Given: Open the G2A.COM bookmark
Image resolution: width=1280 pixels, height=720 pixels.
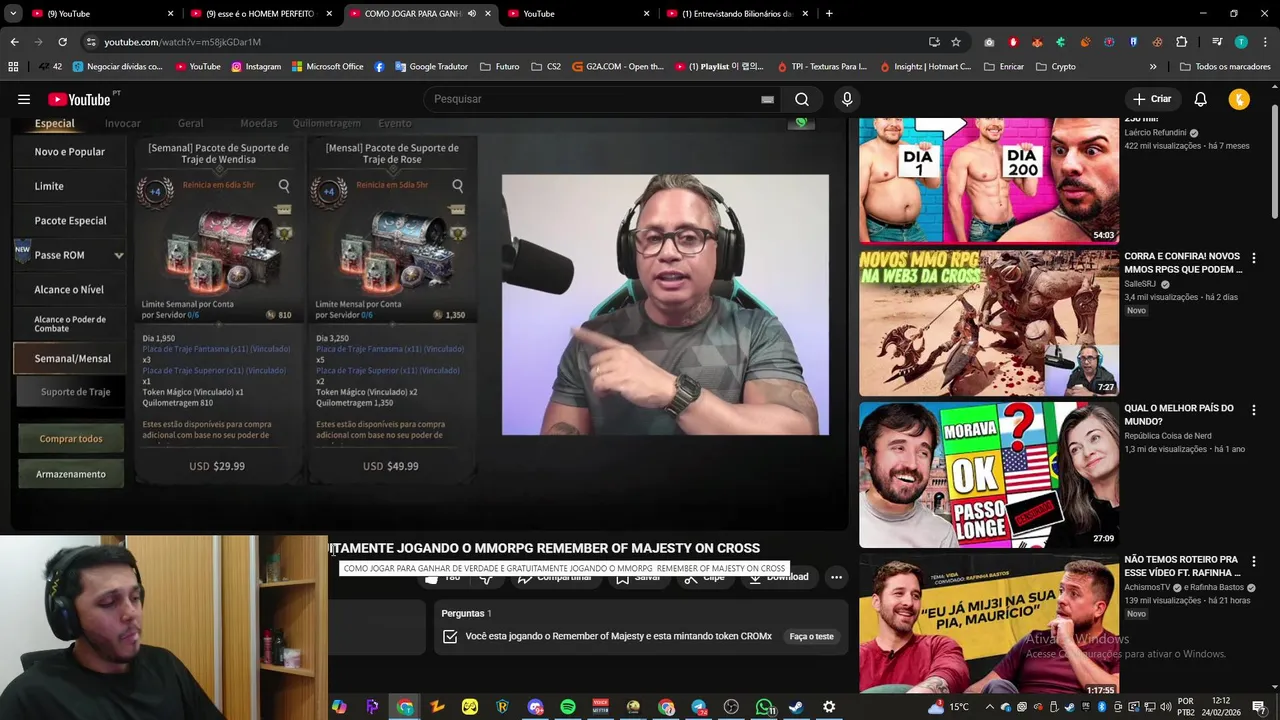Looking at the screenshot, I should (617, 67).
